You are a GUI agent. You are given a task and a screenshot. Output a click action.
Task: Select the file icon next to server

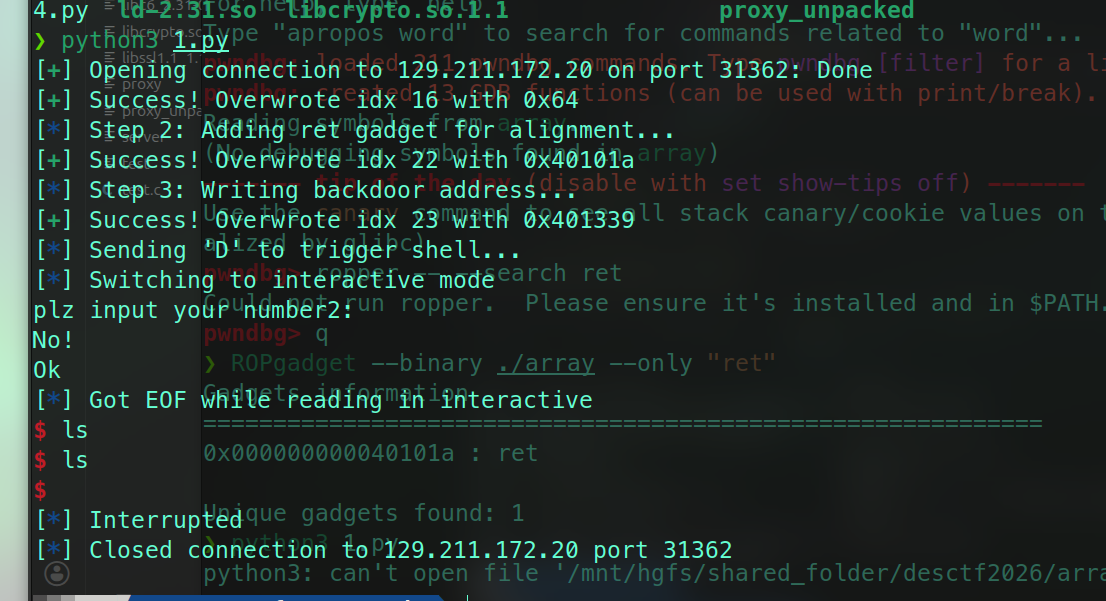coord(110,138)
